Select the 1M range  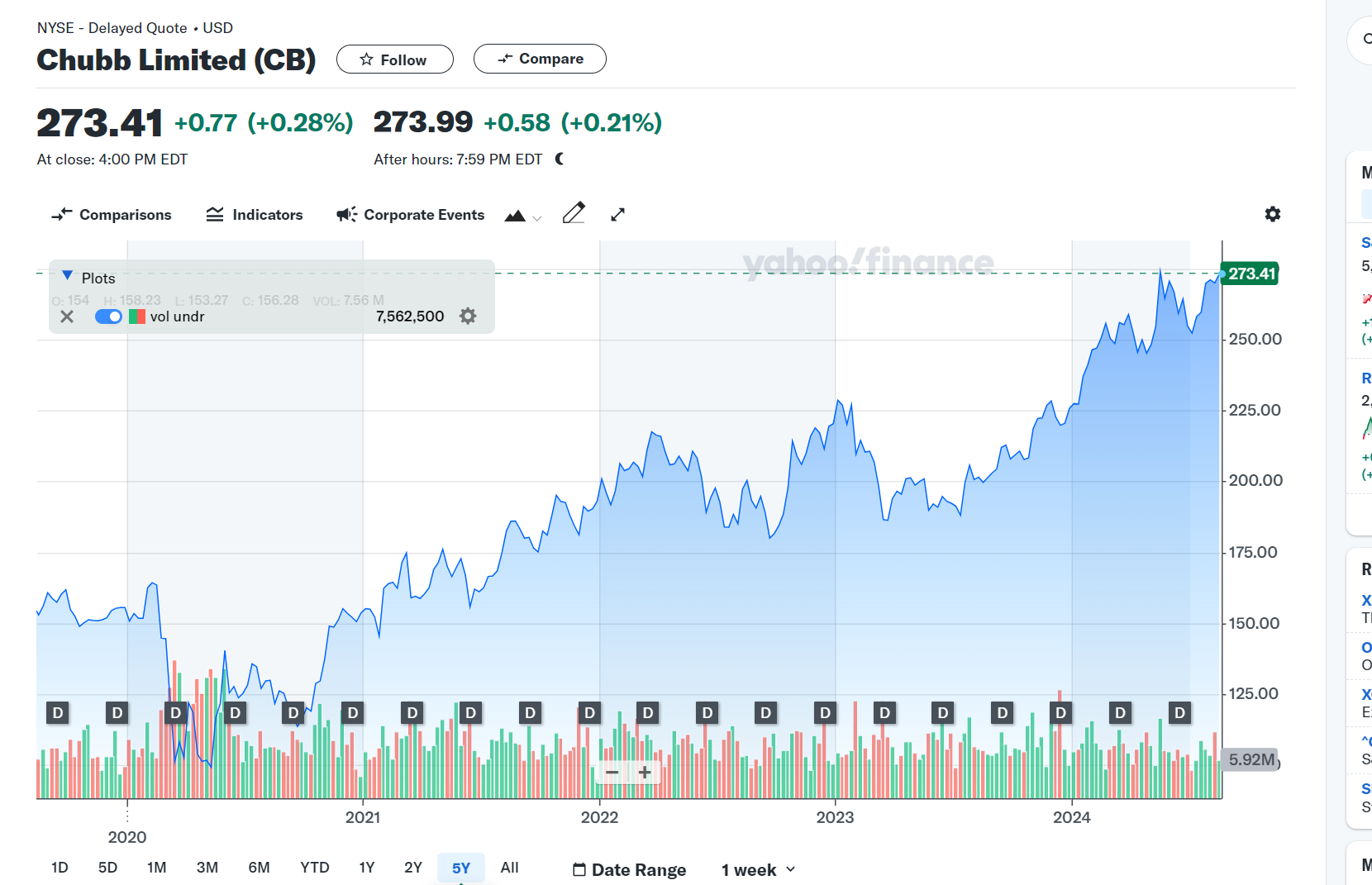pos(157,868)
